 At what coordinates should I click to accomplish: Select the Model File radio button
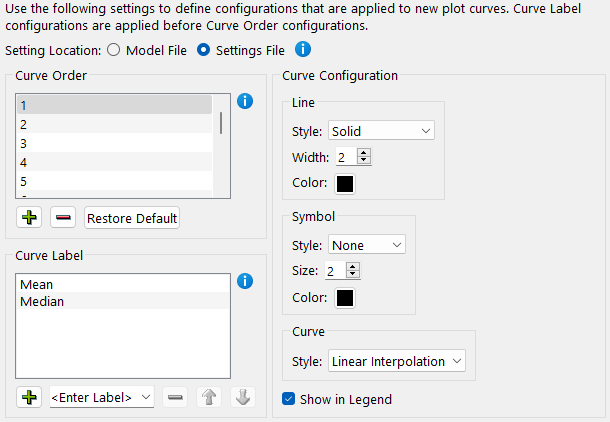[113, 49]
